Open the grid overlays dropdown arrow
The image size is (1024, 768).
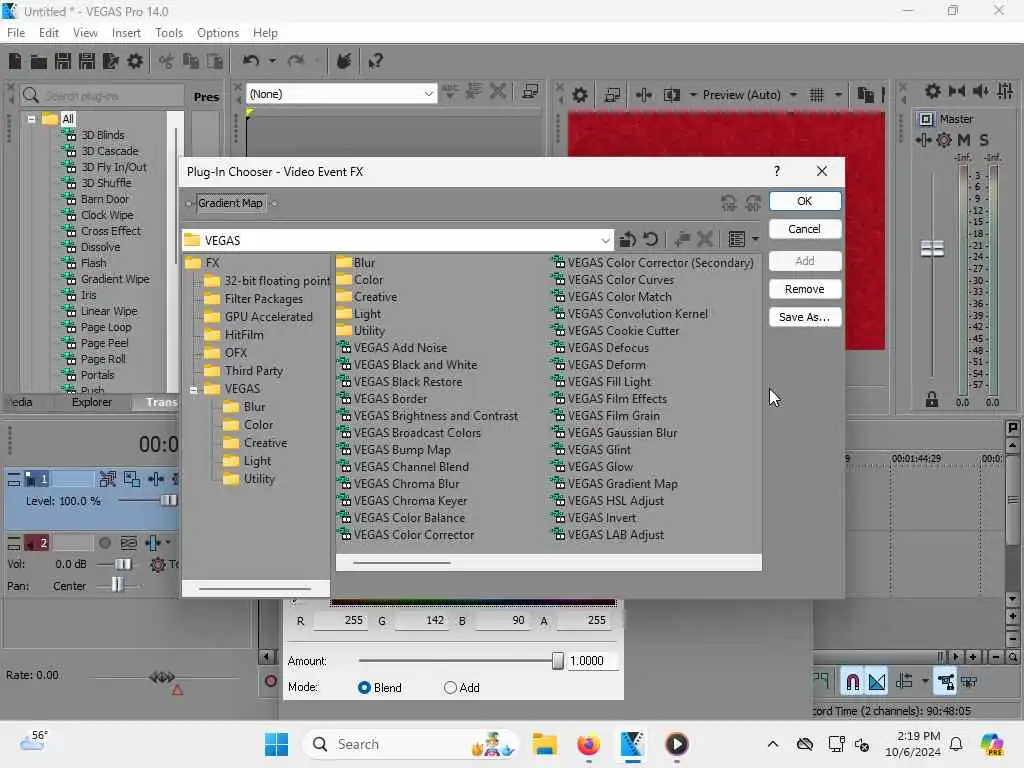838,95
